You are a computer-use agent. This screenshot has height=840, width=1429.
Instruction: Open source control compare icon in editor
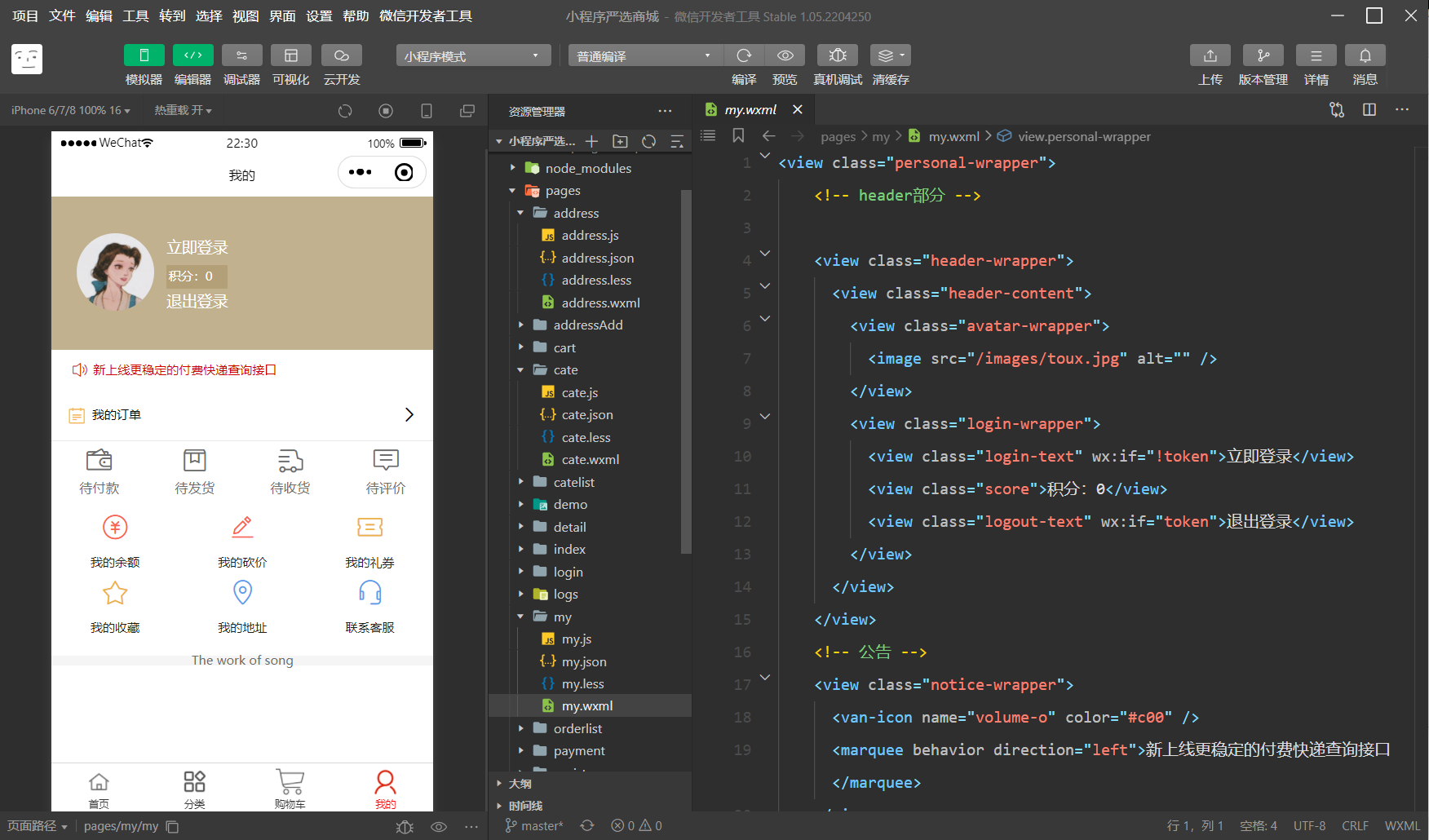click(x=1337, y=109)
